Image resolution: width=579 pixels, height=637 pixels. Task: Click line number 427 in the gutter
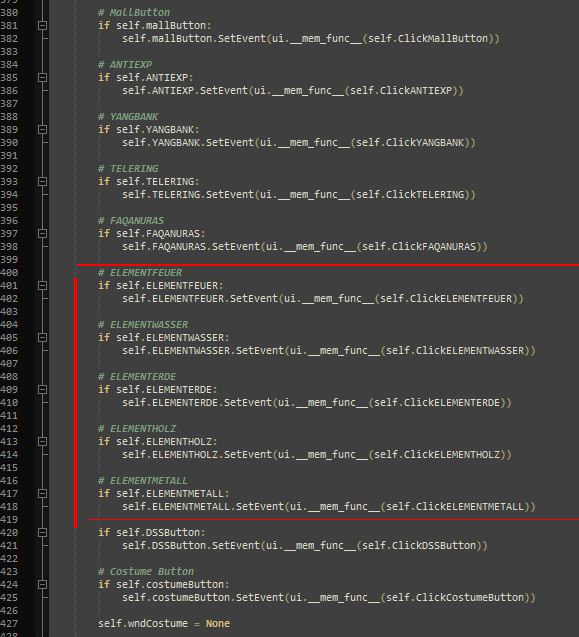coord(9,624)
